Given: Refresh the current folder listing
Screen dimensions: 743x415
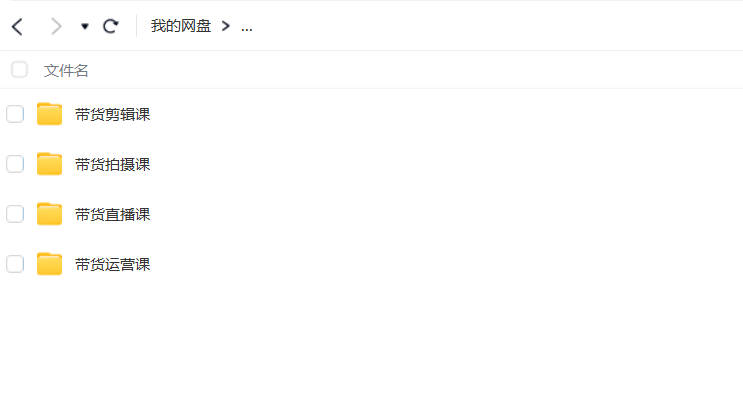Looking at the screenshot, I should (x=110, y=26).
